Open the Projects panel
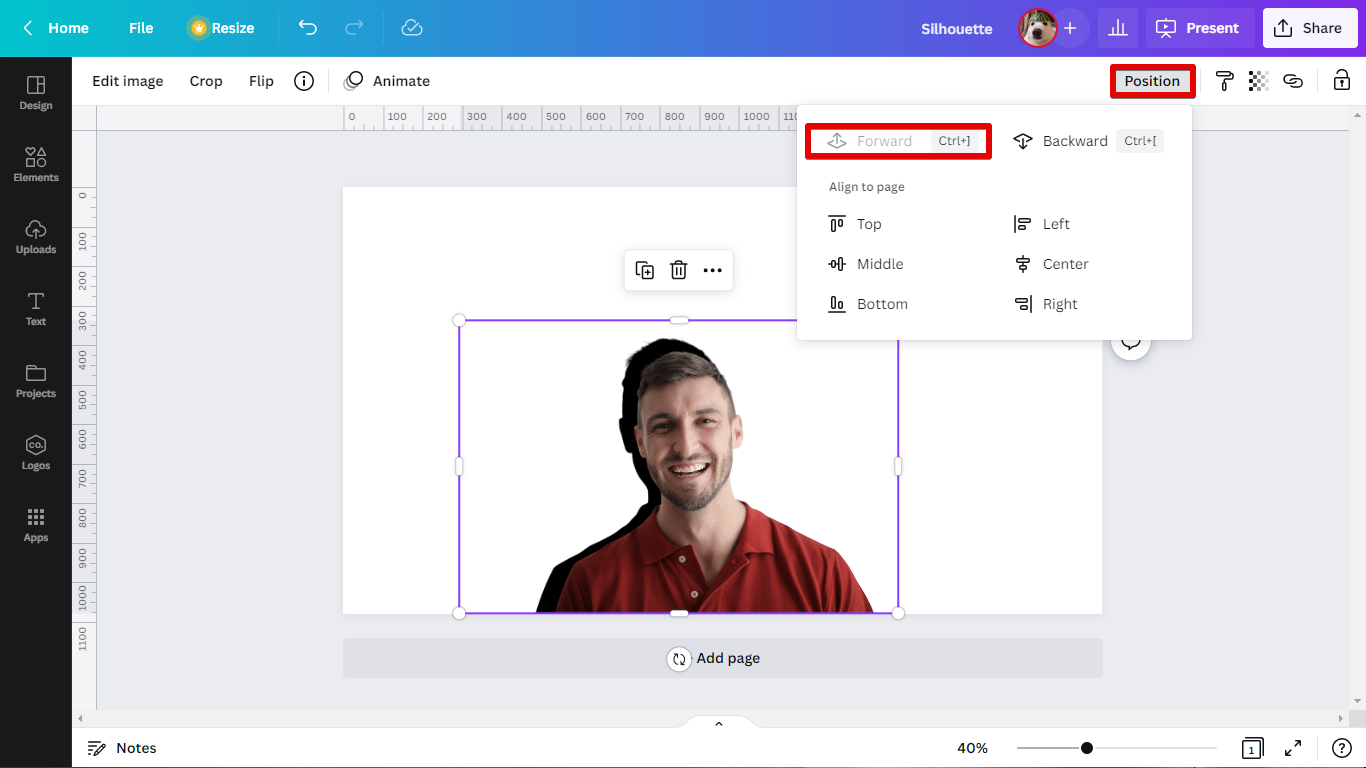Image resolution: width=1366 pixels, height=768 pixels. coord(36,380)
